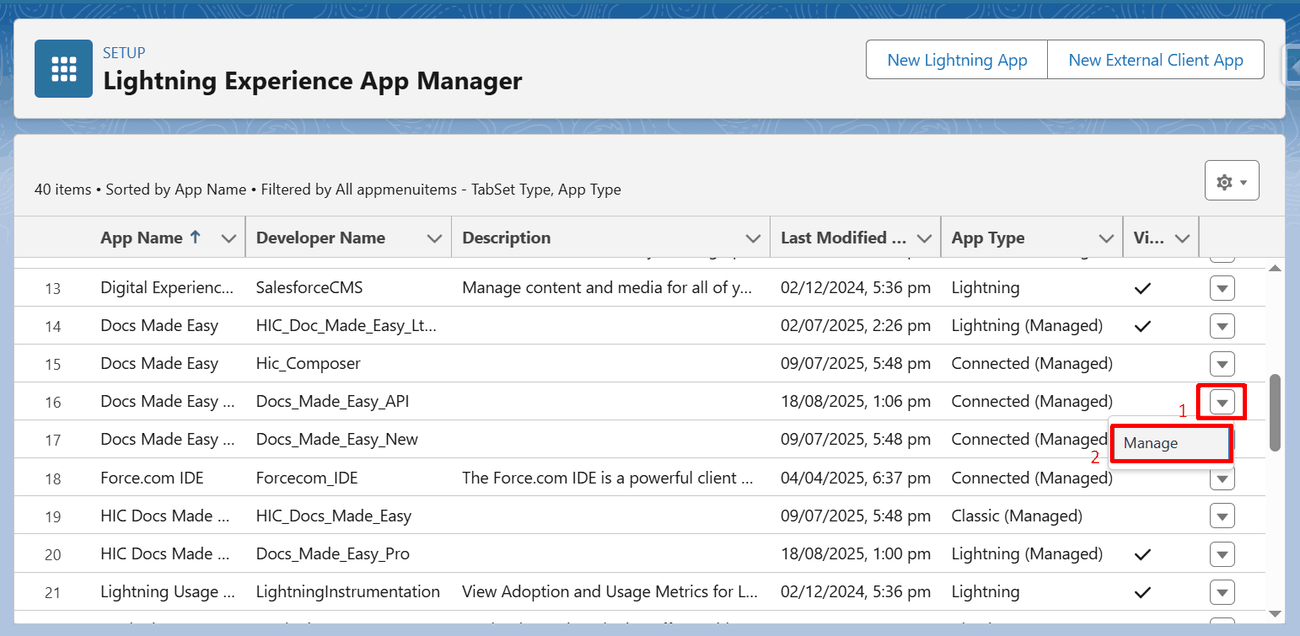Screen dimensions: 1300x636
Task: Click the Docs_Made_Easy_Pro cell
Action: click(333, 554)
